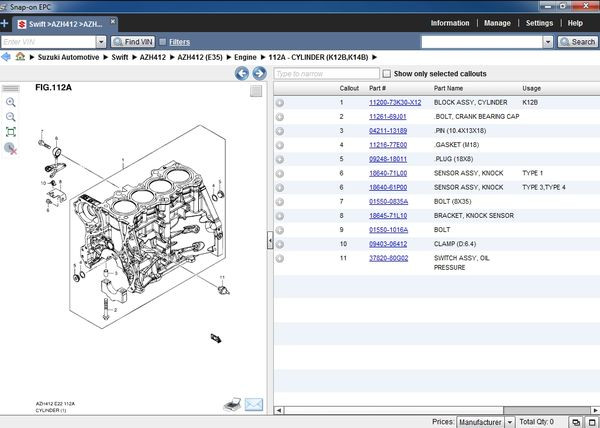Click the home icon in breadcrumb
Viewport: 600px width, 428px height.
coord(20,58)
